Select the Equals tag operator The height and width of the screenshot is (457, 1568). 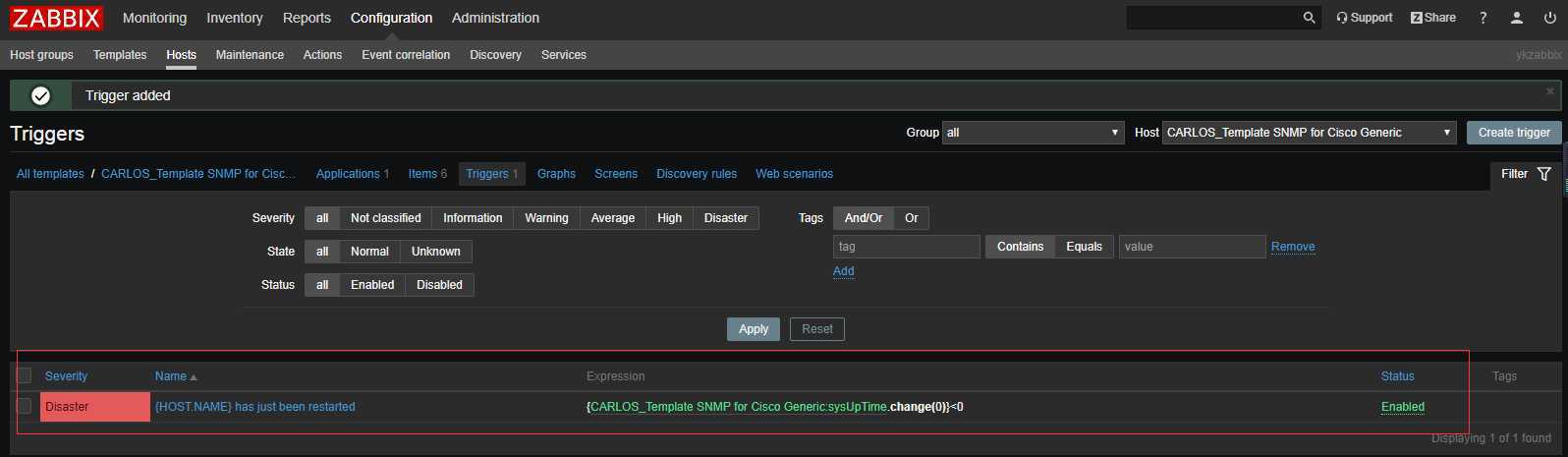point(1085,247)
